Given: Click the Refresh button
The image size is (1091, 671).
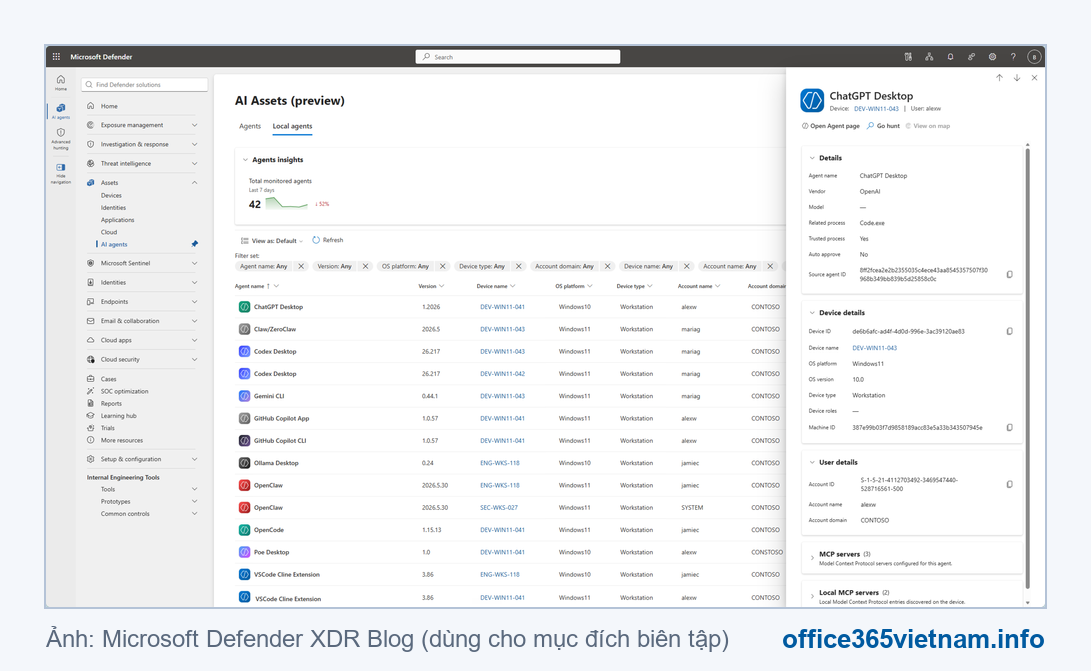Looking at the screenshot, I should coord(328,240).
